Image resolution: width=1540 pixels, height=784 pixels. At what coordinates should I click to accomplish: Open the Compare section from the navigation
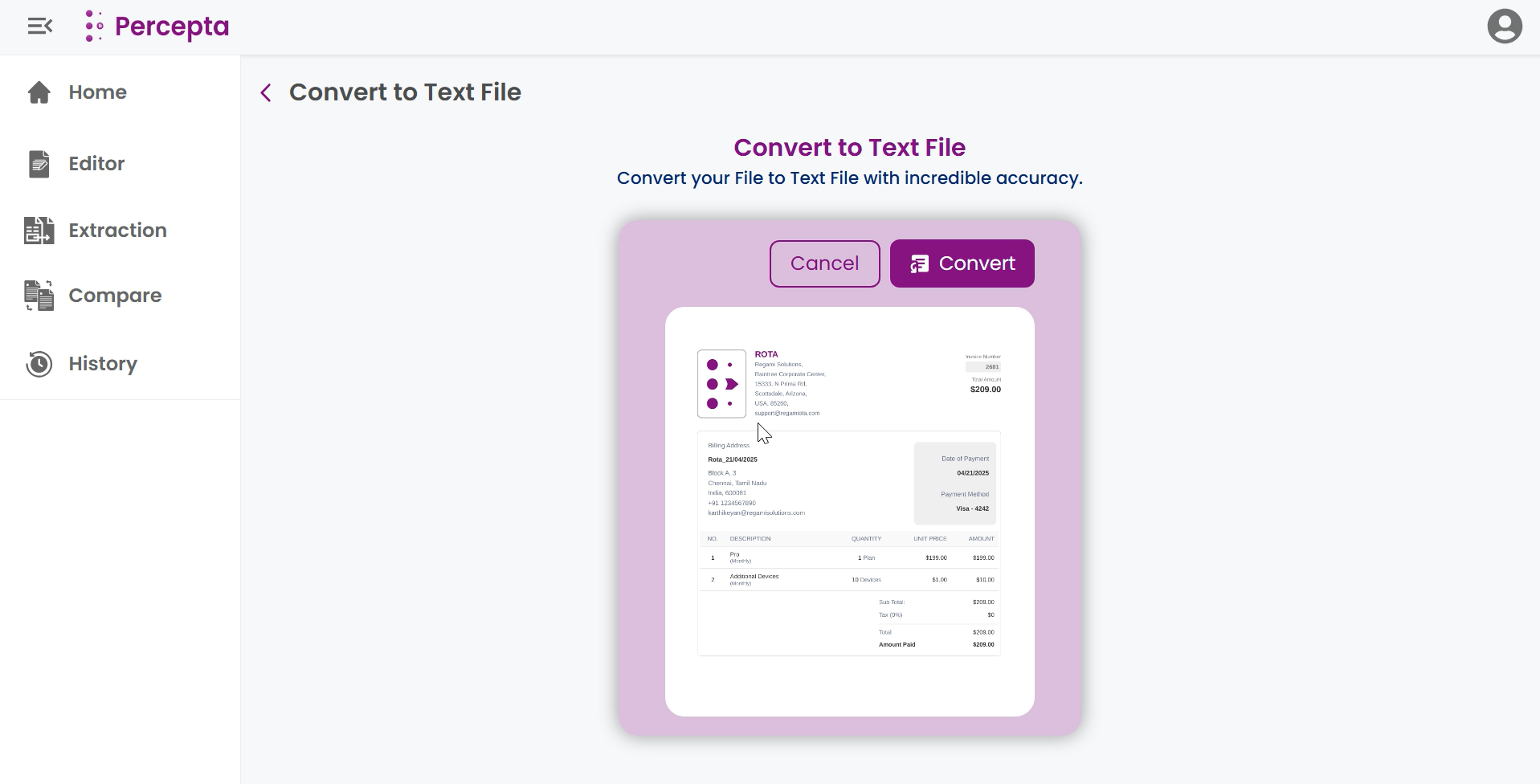point(114,295)
